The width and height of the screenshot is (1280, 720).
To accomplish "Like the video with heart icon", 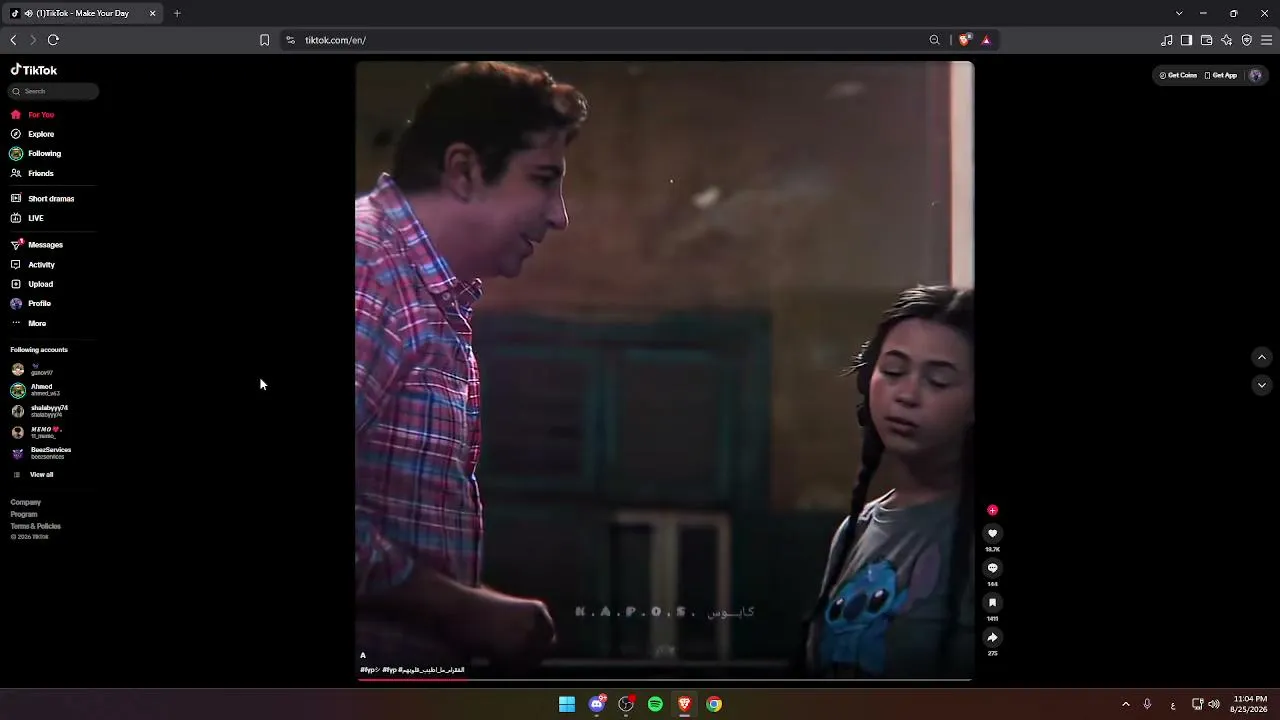I will [x=992, y=534].
